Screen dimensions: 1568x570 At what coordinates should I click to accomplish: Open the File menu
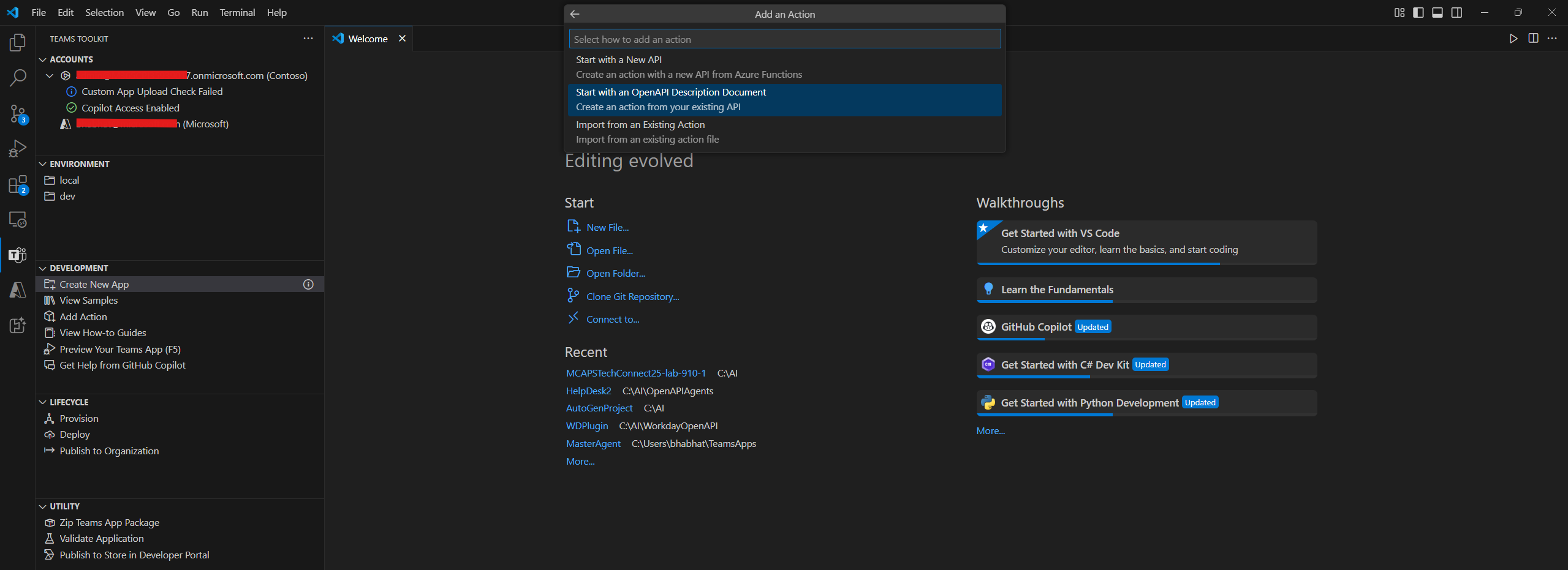point(39,12)
